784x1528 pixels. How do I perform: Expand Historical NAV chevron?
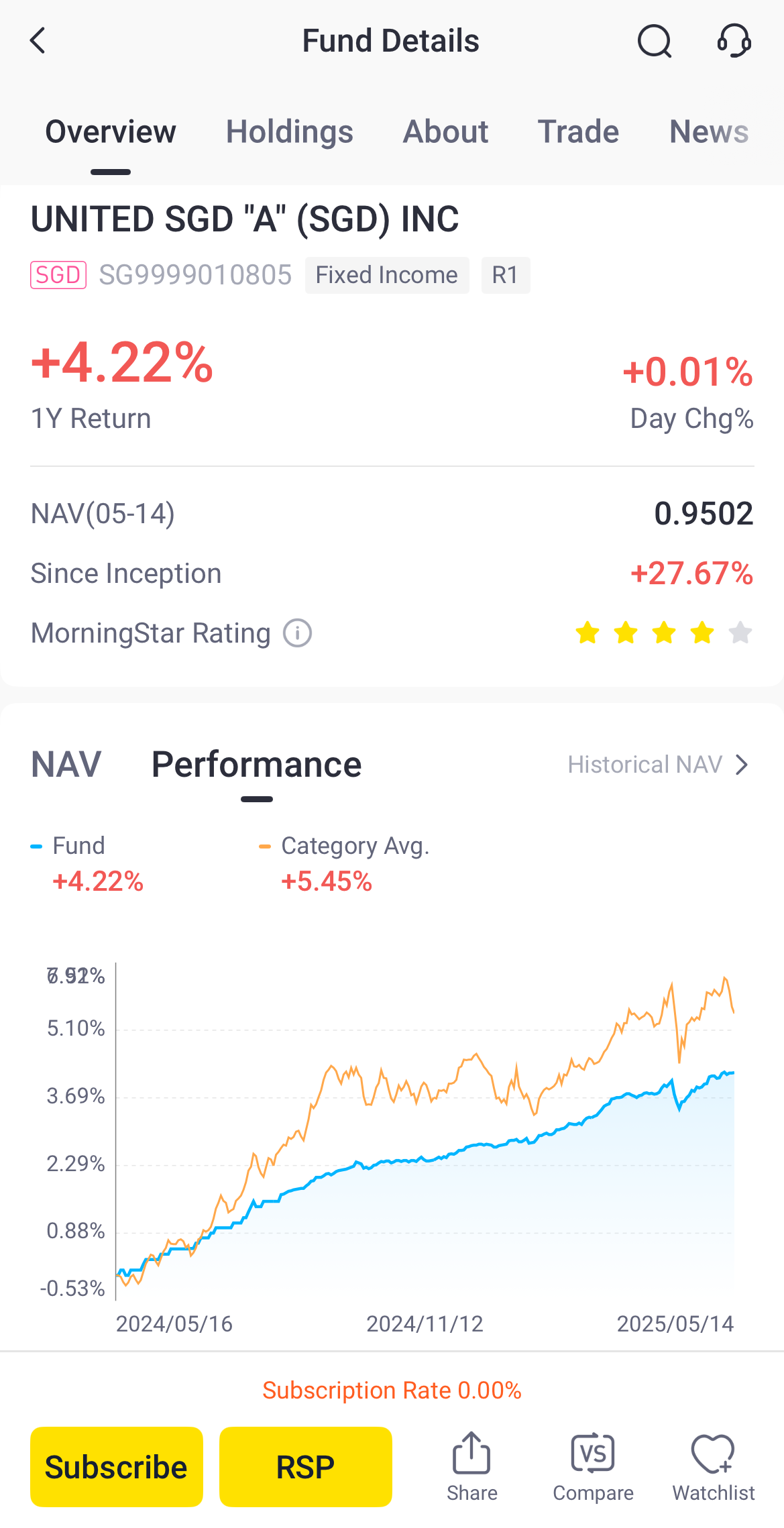pyautogui.click(x=741, y=765)
